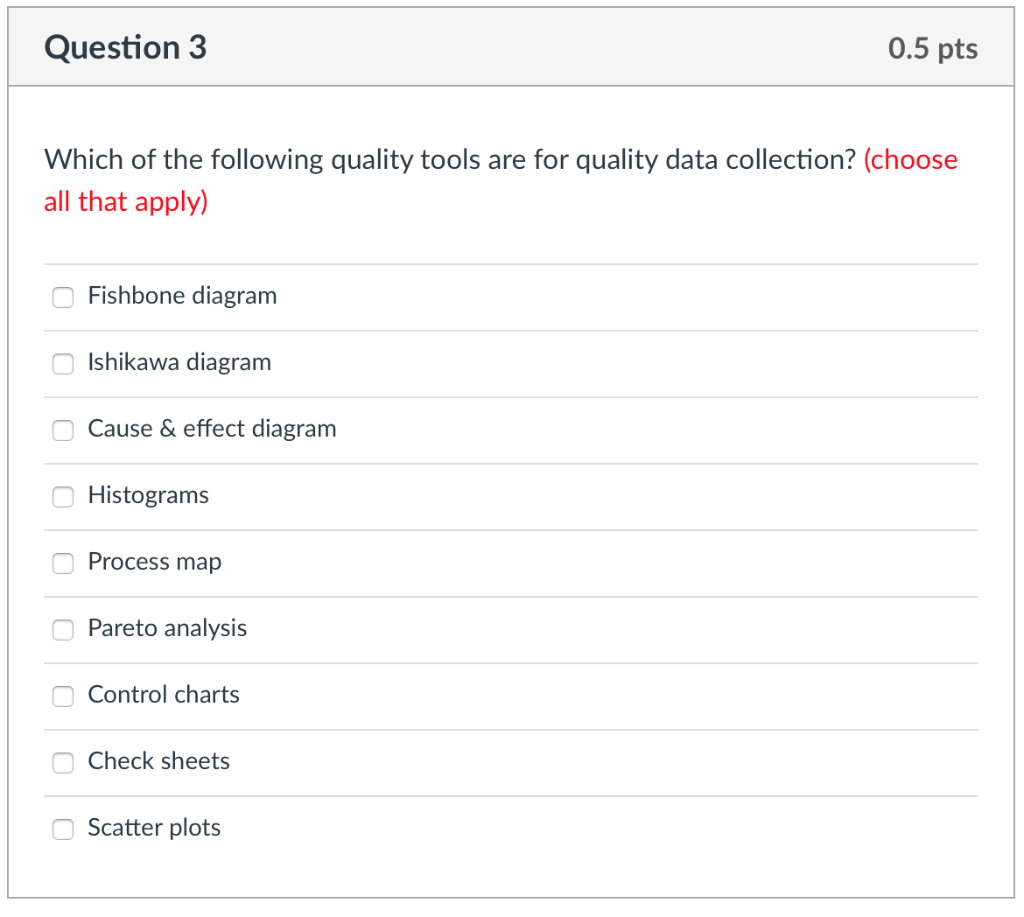Select the Check sheets answer label
Screen dimensions: 1024x917
159,761
